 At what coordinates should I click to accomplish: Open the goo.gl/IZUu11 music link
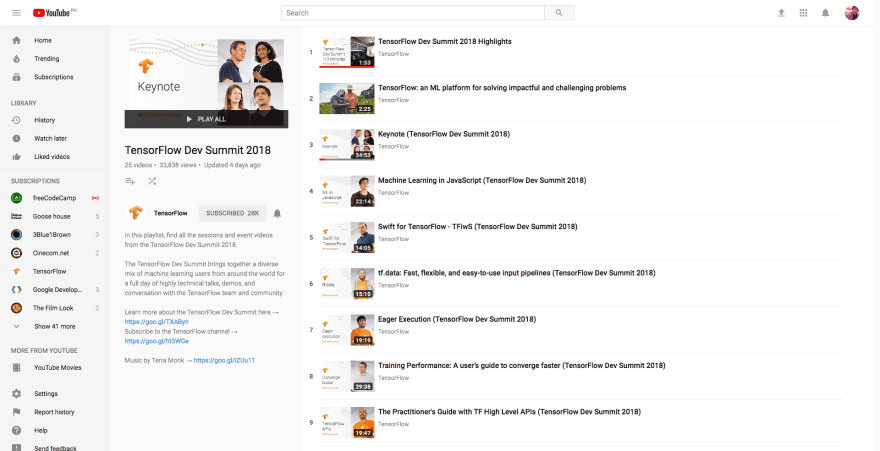(x=224, y=361)
